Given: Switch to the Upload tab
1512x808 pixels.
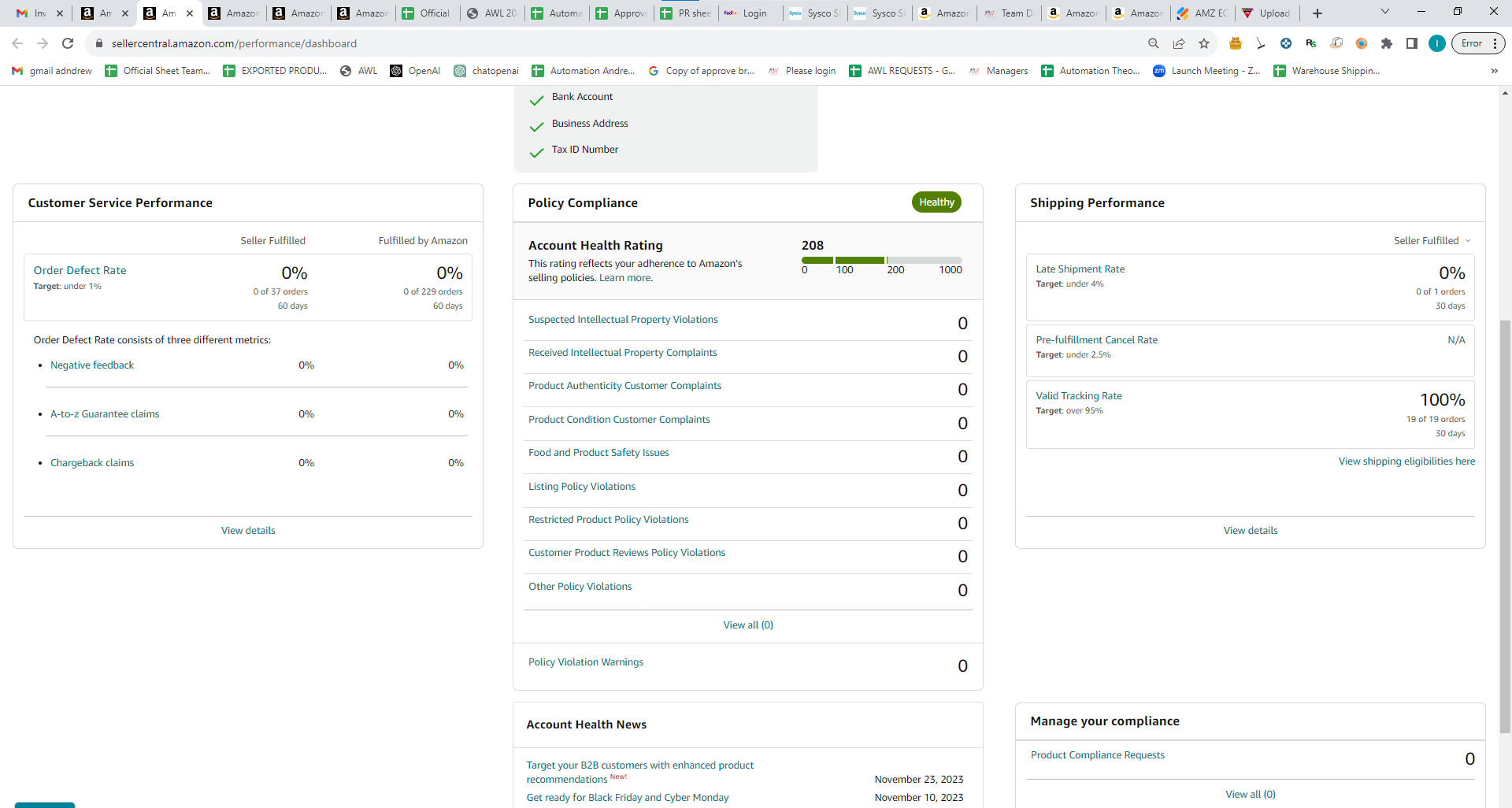Looking at the screenshot, I should click(x=1267, y=13).
